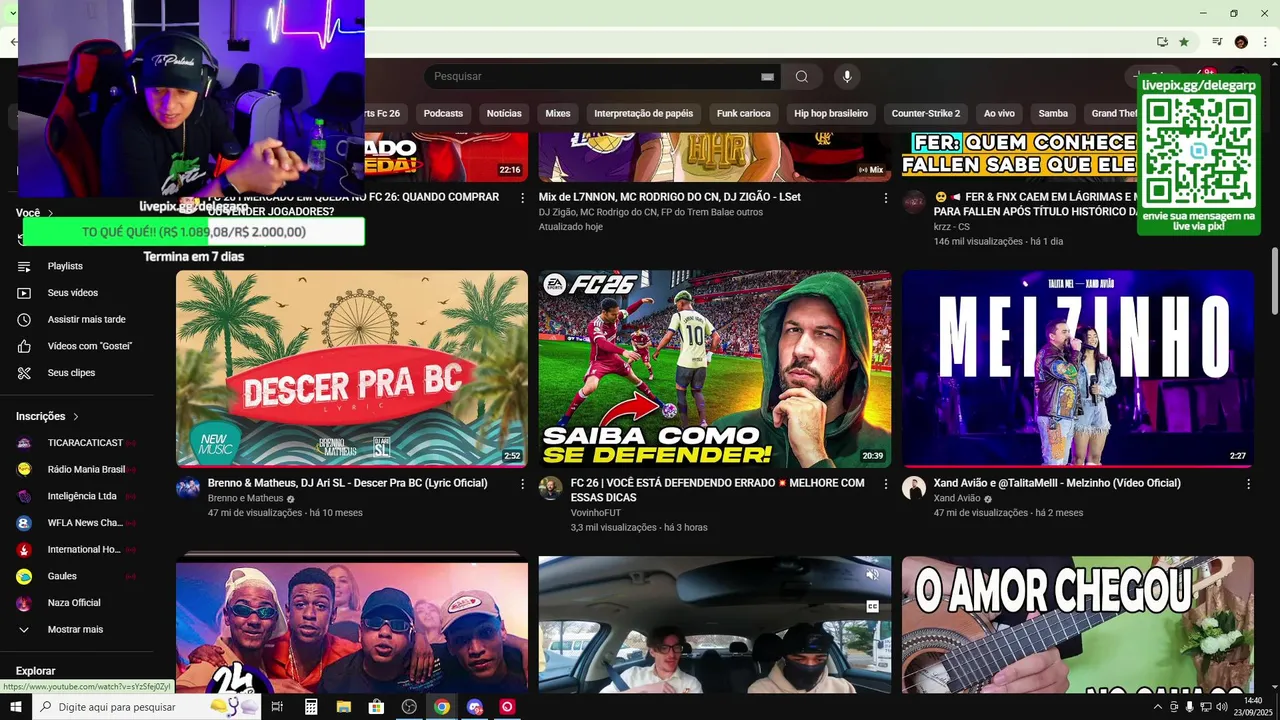Expand the Inscrições section chevron
The width and height of the screenshot is (1280, 720).
(x=75, y=417)
